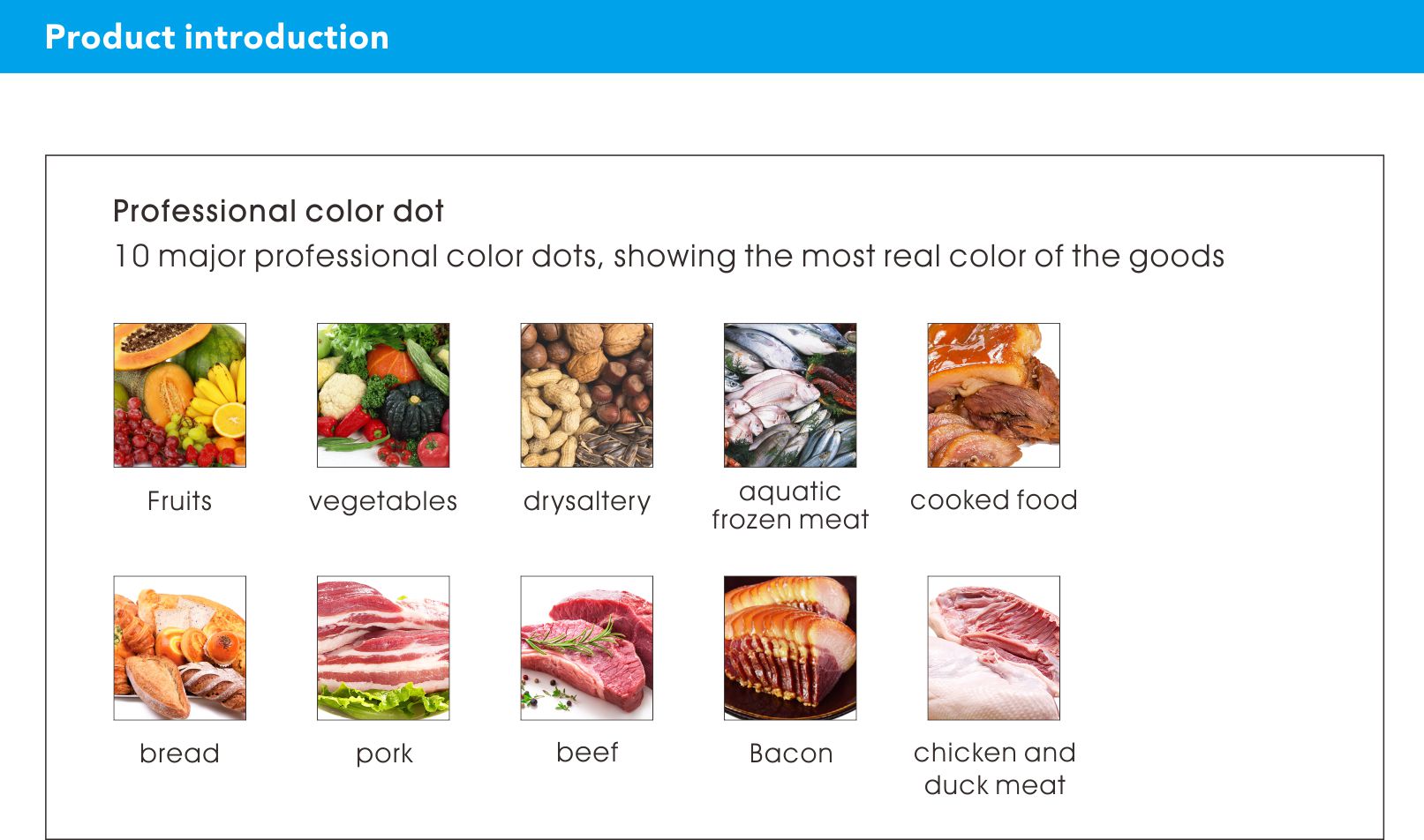
Task: Click the pork image thumbnail
Action: pyautogui.click(x=383, y=649)
